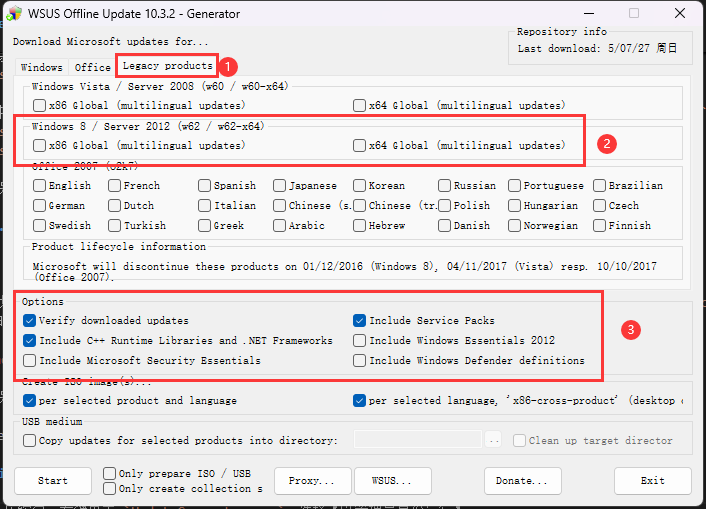Uncheck Include Service Packs
The width and height of the screenshot is (706, 509).
[x=359, y=320]
